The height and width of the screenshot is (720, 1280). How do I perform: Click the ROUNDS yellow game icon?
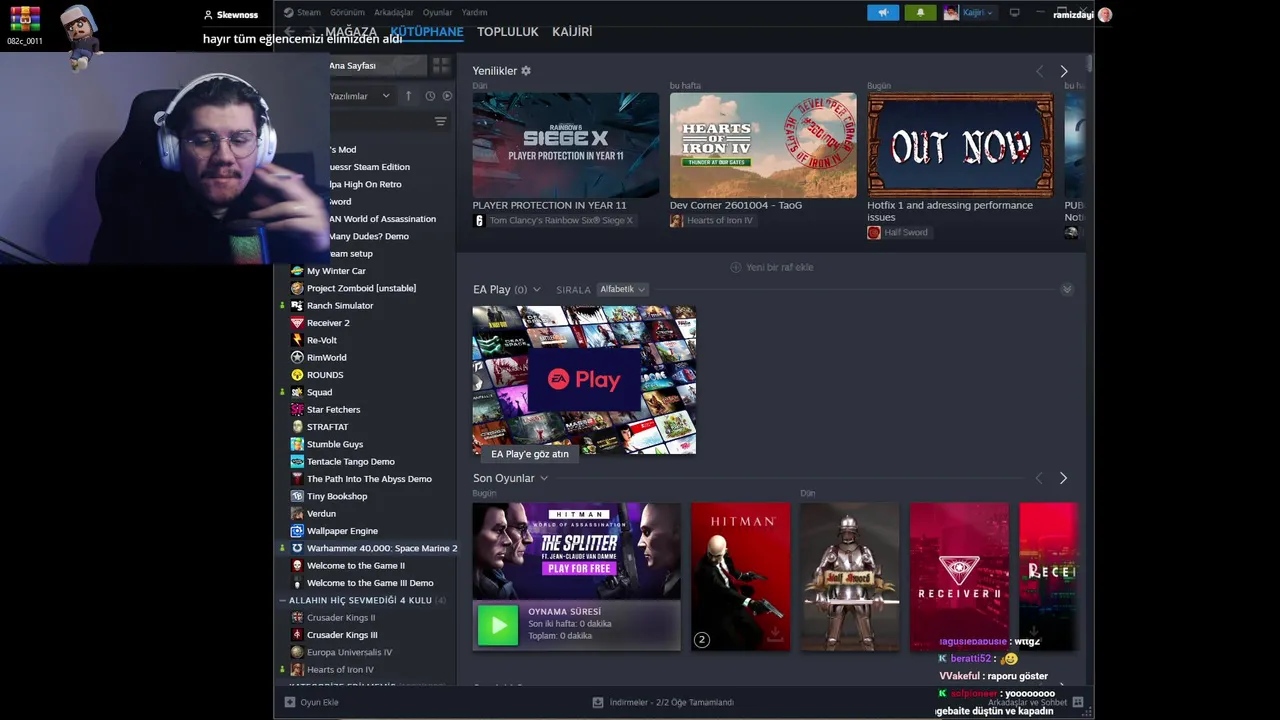297,375
